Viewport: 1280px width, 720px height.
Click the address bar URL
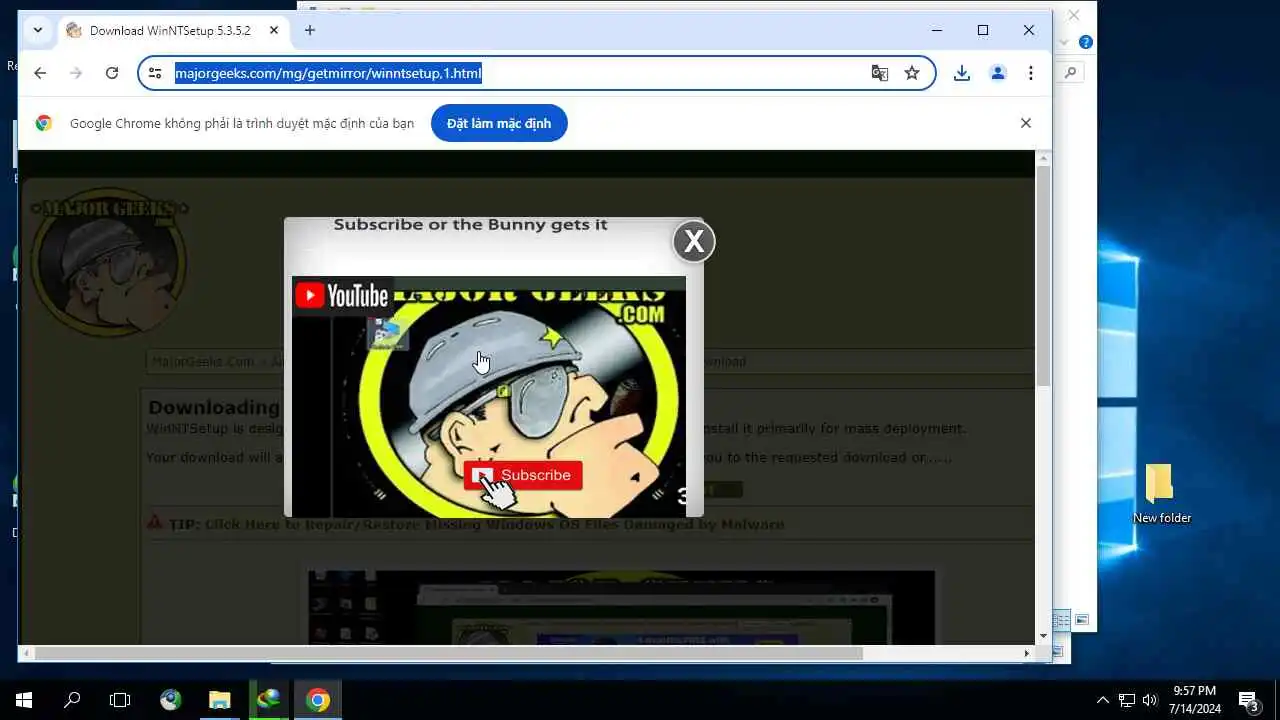(328, 73)
